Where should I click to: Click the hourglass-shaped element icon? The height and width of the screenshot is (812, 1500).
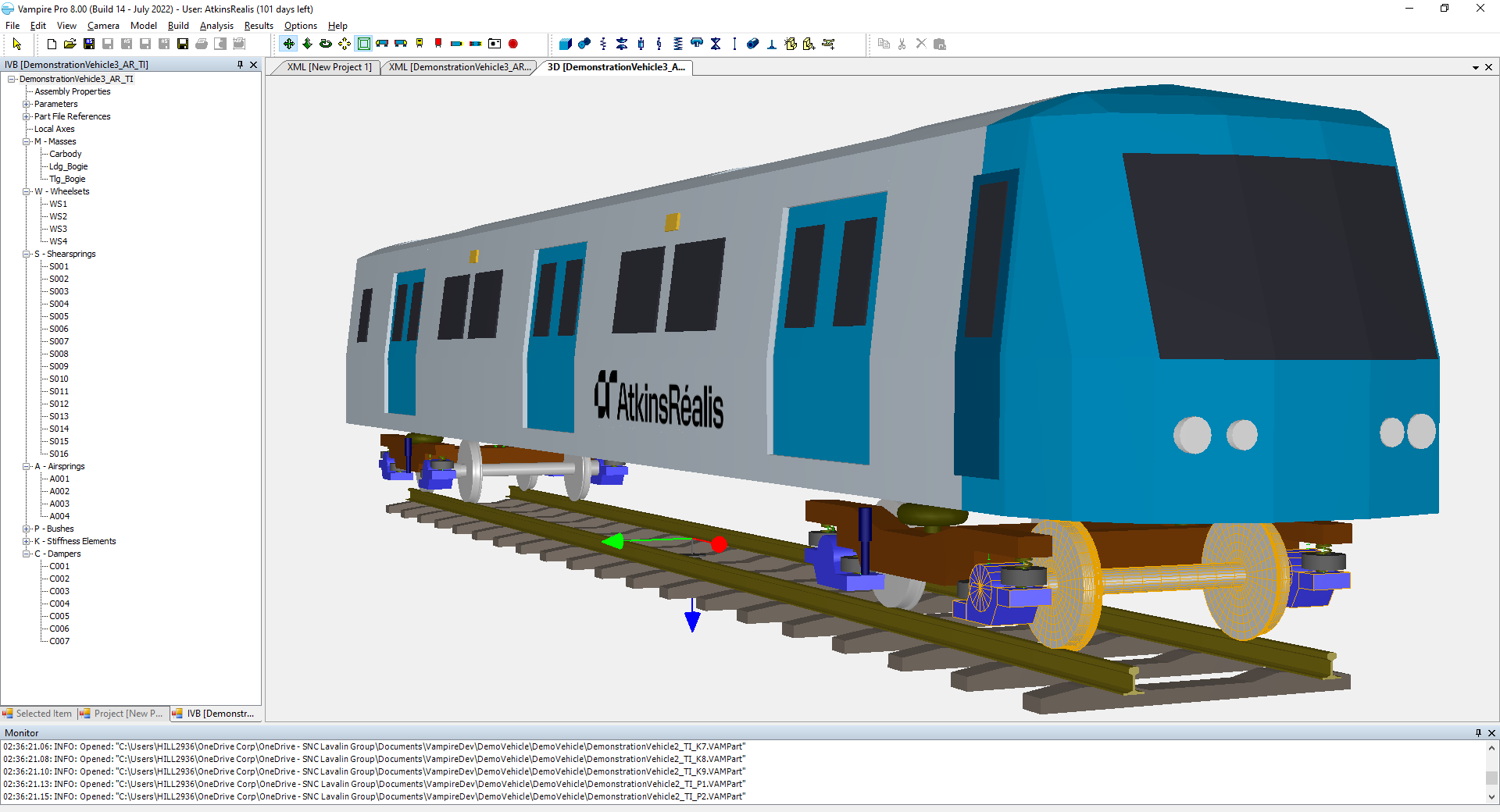click(x=716, y=44)
